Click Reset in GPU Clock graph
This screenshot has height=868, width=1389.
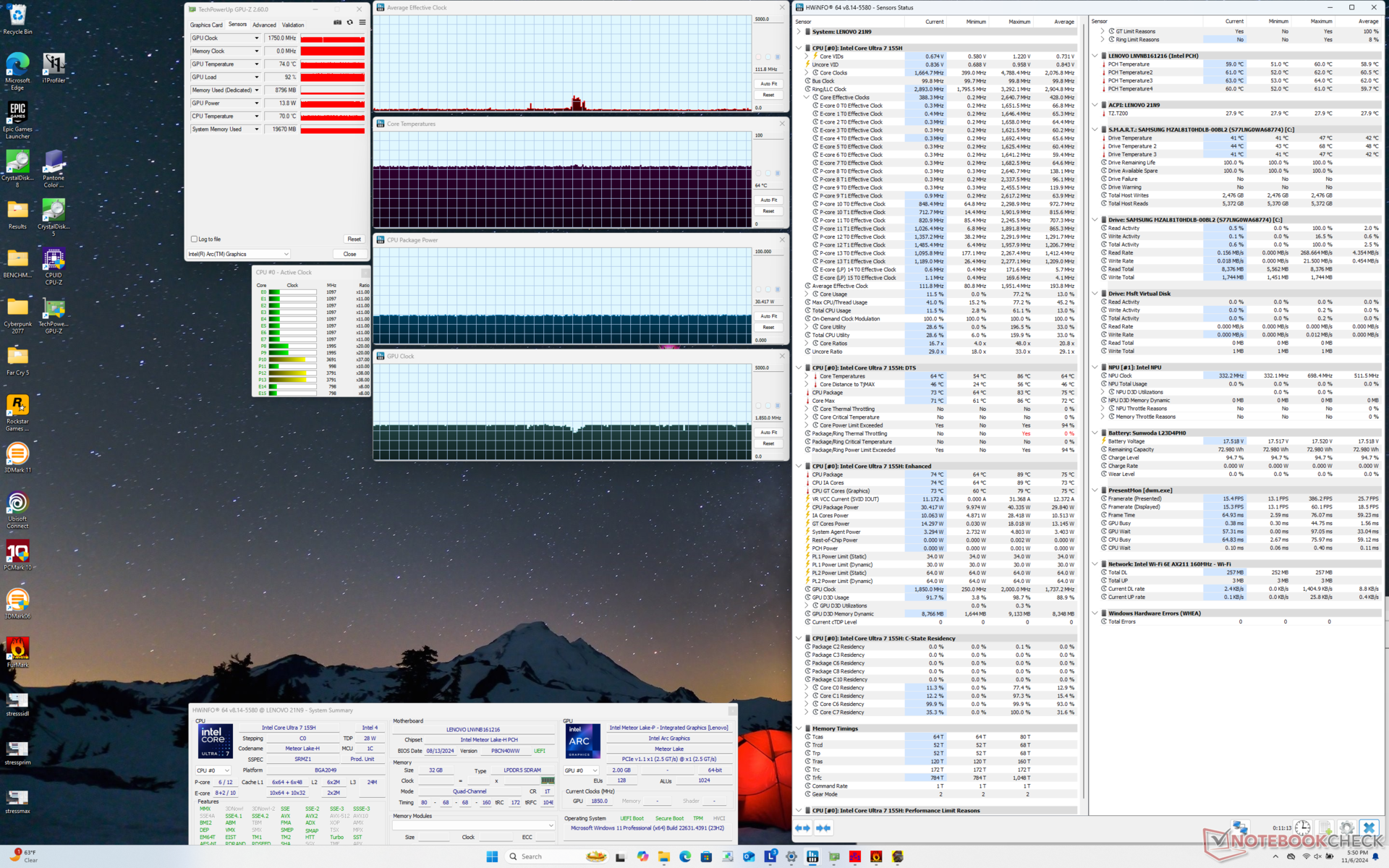[x=768, y=443]
